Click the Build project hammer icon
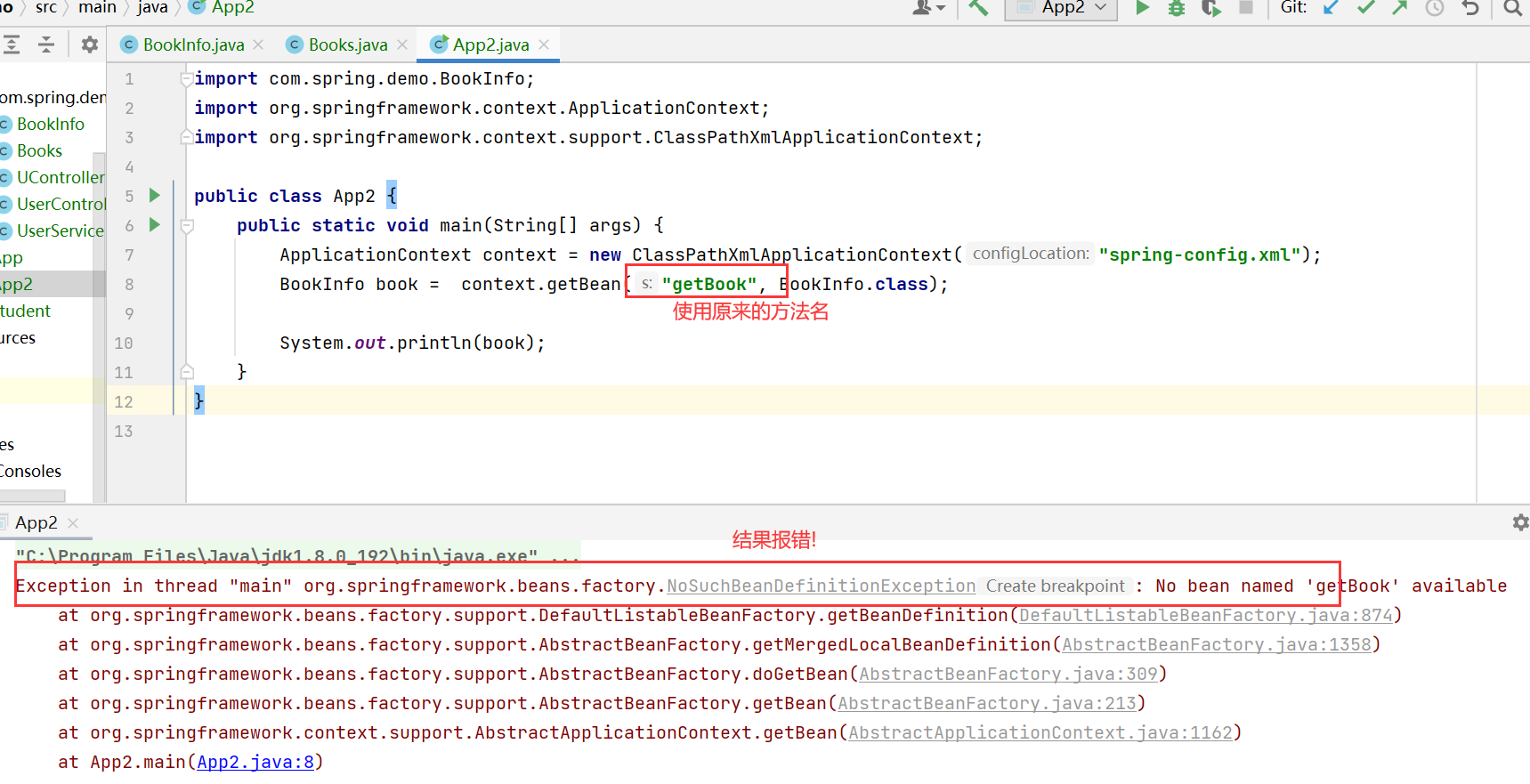1530x784 pixels. point(979,8)
